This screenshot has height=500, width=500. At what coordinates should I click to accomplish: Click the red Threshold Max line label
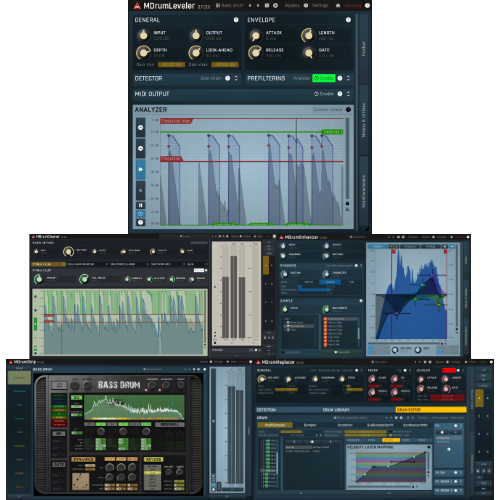[x=176, y=121]
